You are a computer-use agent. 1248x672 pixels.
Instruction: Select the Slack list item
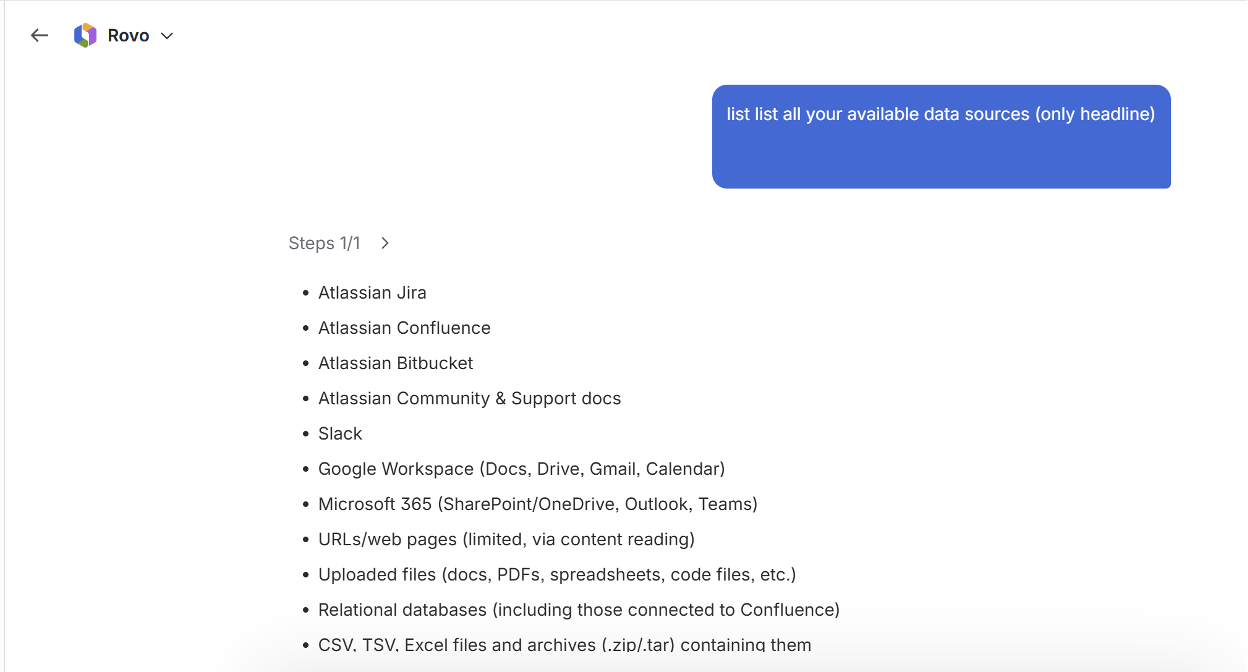(340, 433)
